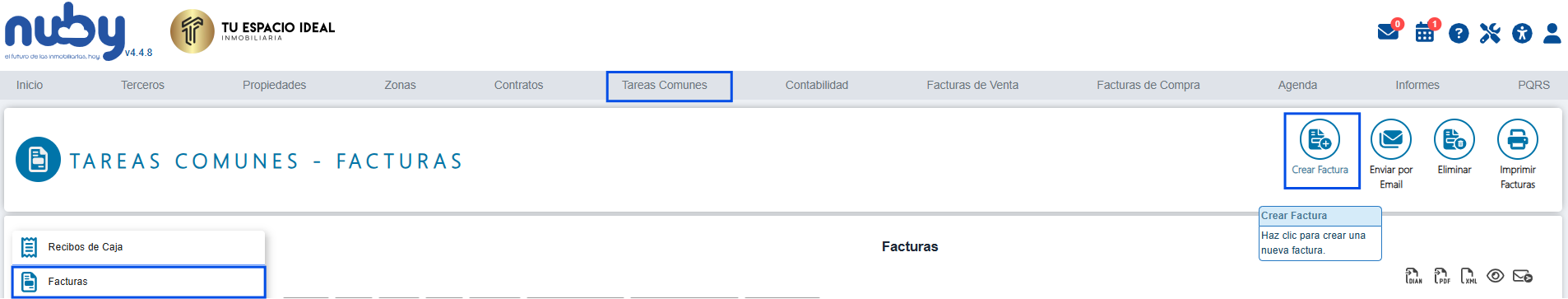
Task: Click the DIAN file icon
Action: (x=1413, y=276)
